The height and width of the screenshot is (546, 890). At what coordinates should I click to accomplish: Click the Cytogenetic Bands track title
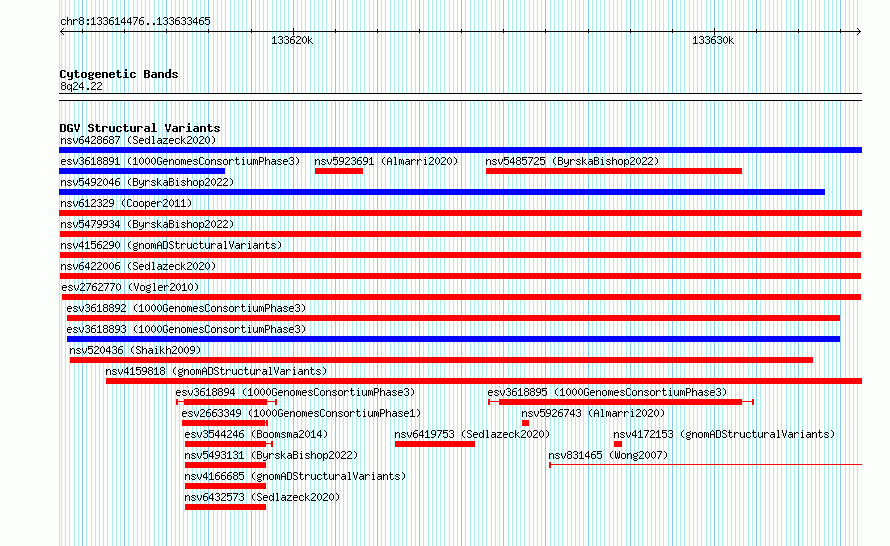coord(119,74)
